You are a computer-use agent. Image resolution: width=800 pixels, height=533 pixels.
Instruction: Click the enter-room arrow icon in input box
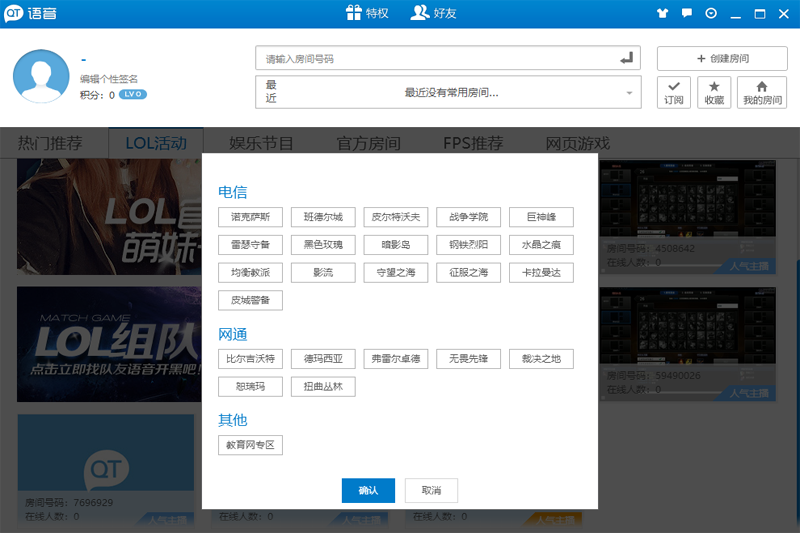pos(627,58)
